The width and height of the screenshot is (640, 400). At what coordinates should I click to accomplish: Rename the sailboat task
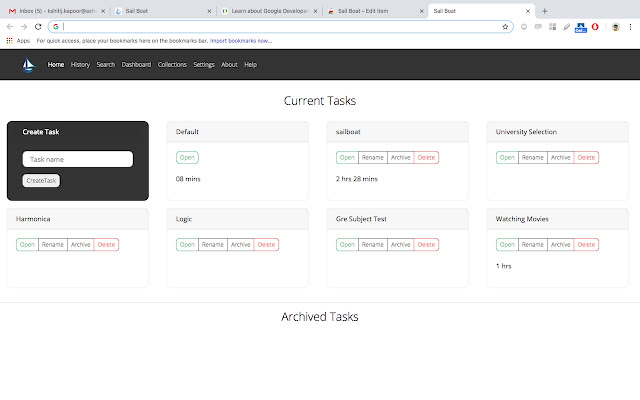(373, 158)
